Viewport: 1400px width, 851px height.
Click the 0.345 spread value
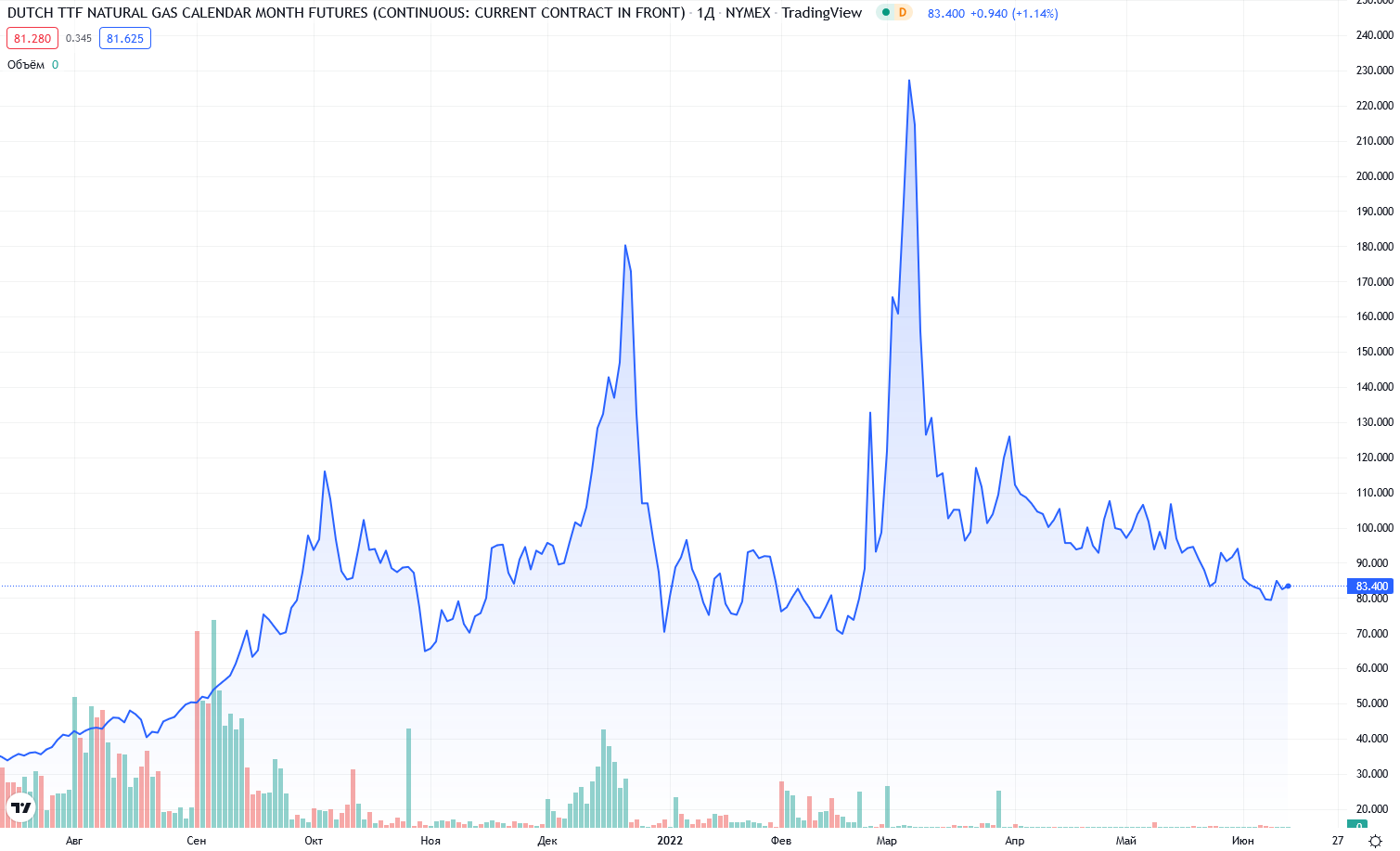[x=79, y=39]
